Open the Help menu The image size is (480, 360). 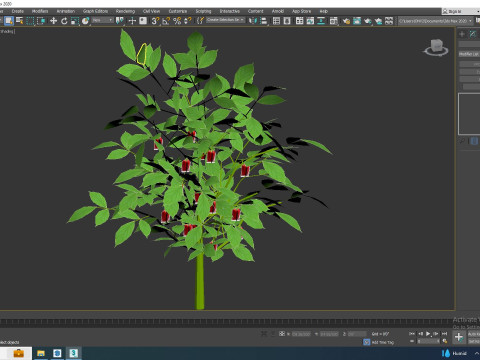tap(323, 11)
